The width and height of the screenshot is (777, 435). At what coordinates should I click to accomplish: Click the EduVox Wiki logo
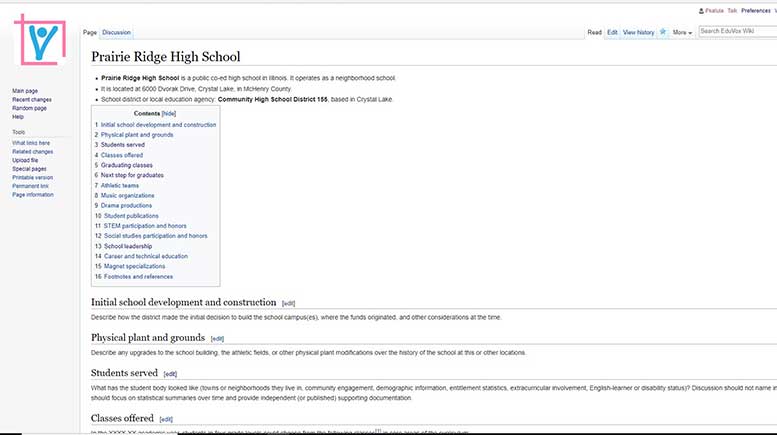click(x=42, y=42)
